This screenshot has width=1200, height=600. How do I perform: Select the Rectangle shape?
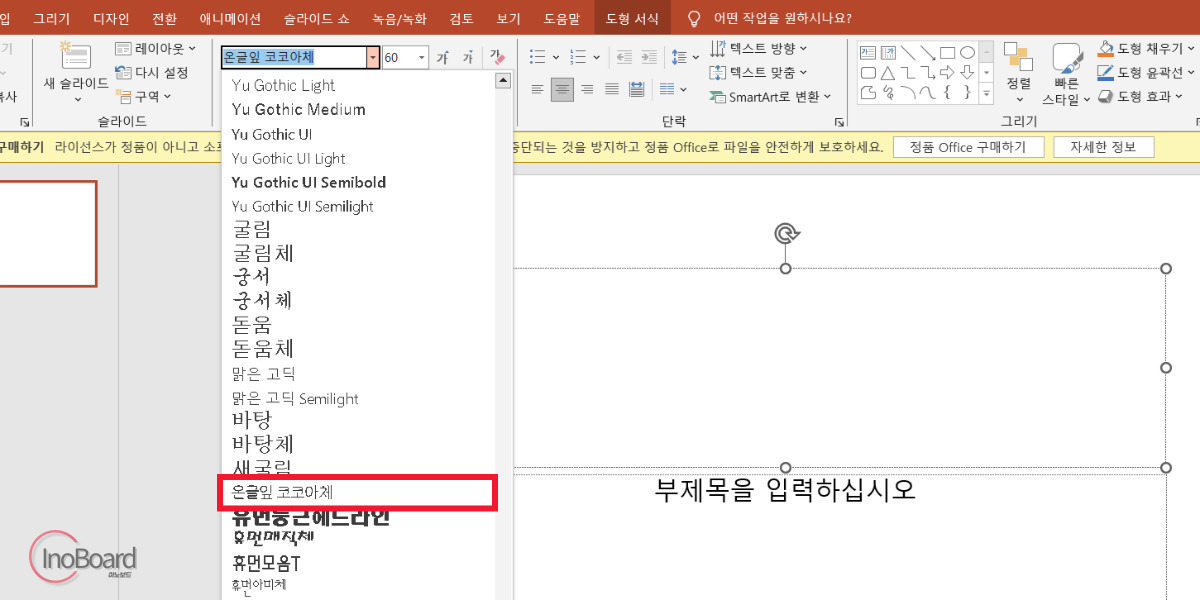[947, 53]
